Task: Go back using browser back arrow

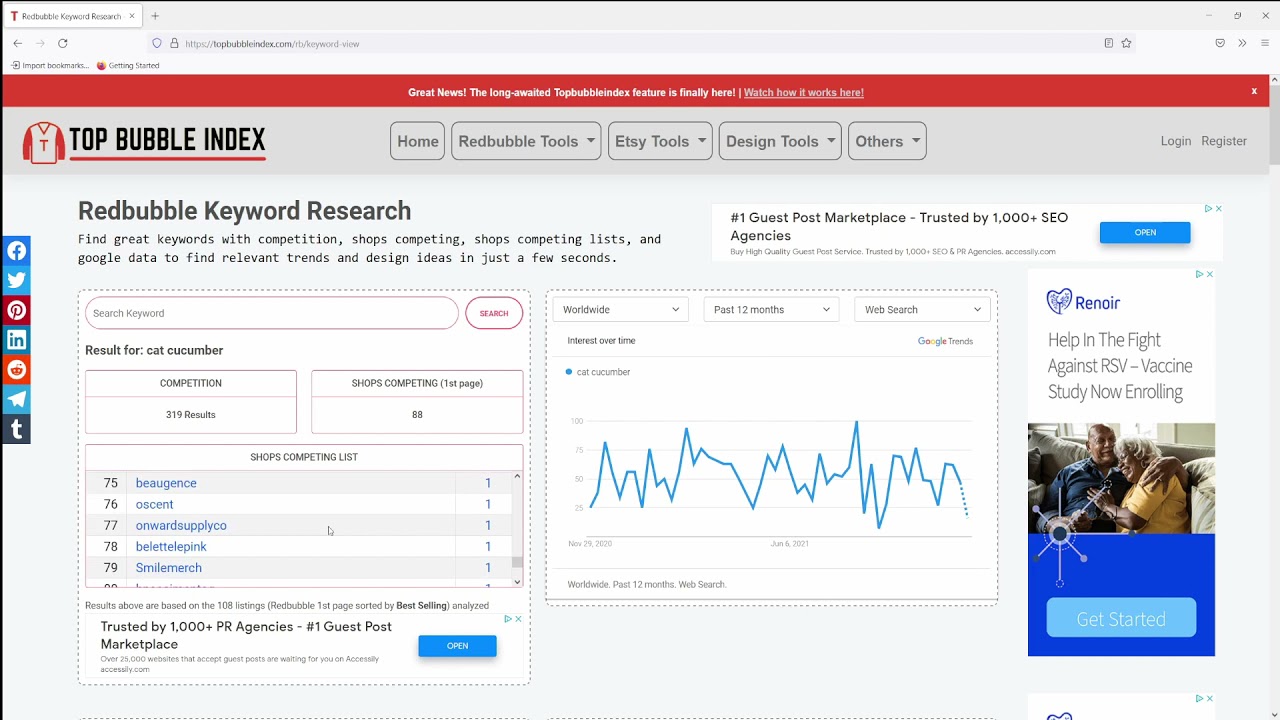Action: point(18,43)
